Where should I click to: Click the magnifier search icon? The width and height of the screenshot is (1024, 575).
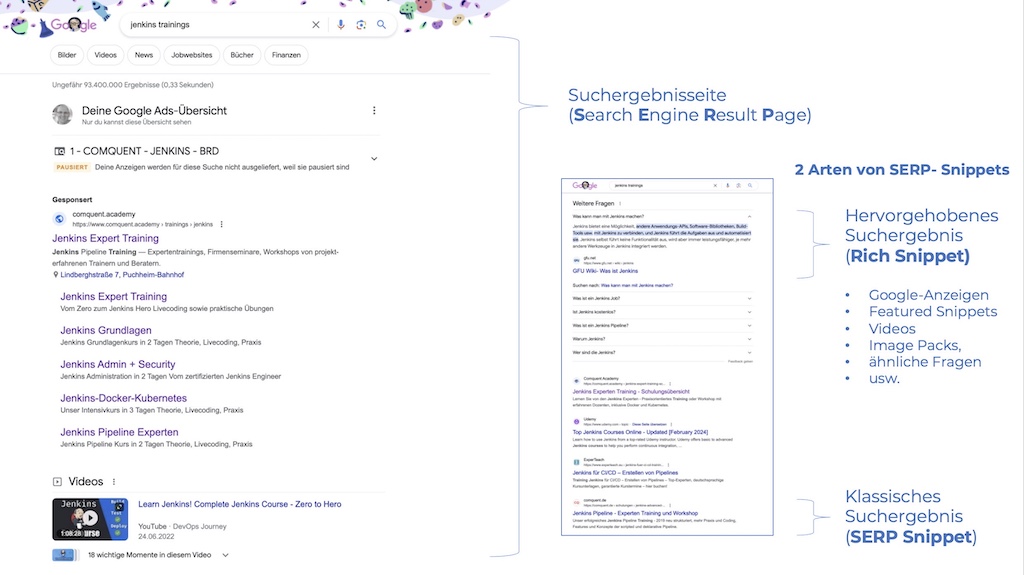tap(381, 25)
